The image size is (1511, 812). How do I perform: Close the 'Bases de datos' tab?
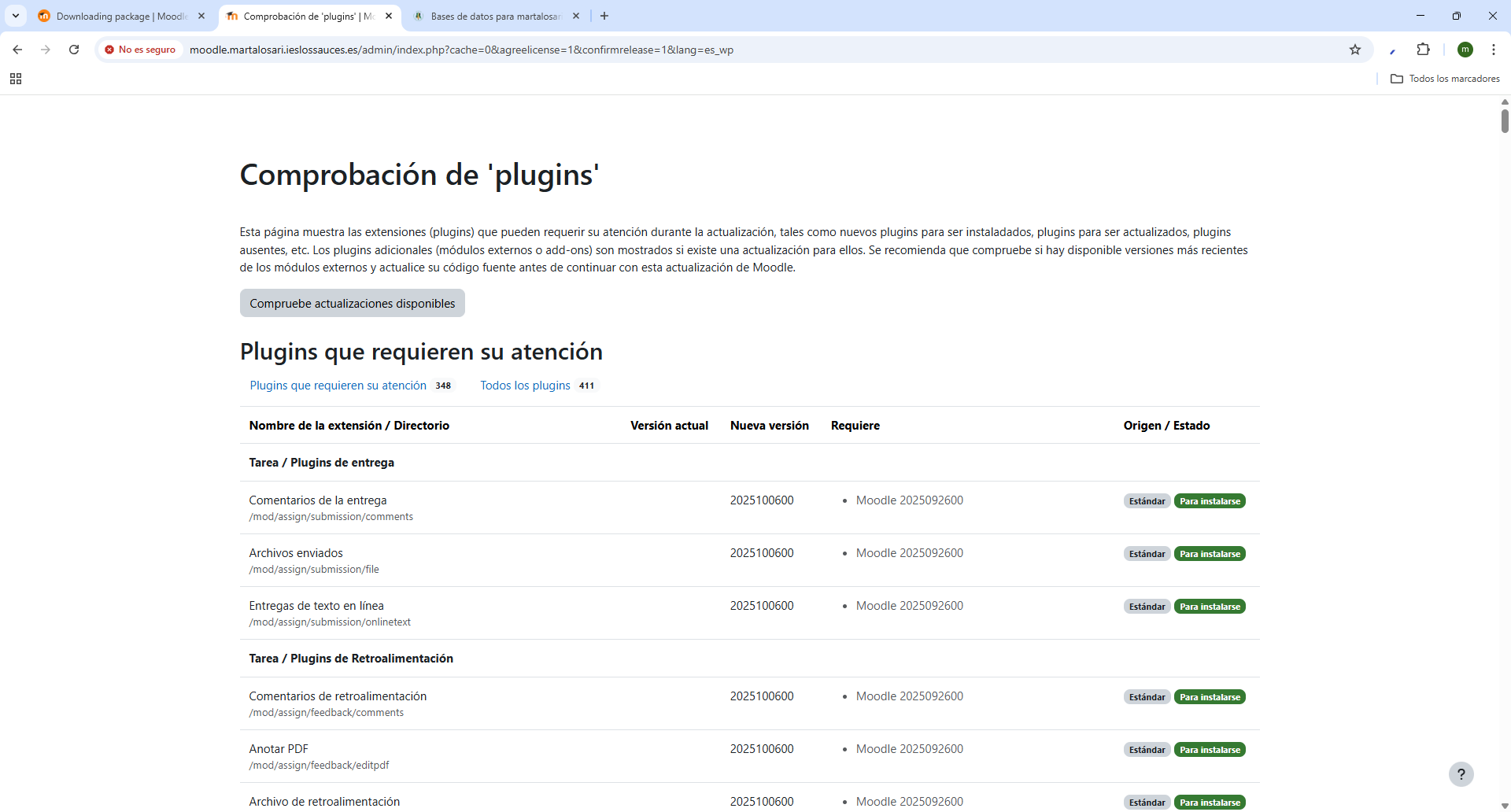[576, 16]
